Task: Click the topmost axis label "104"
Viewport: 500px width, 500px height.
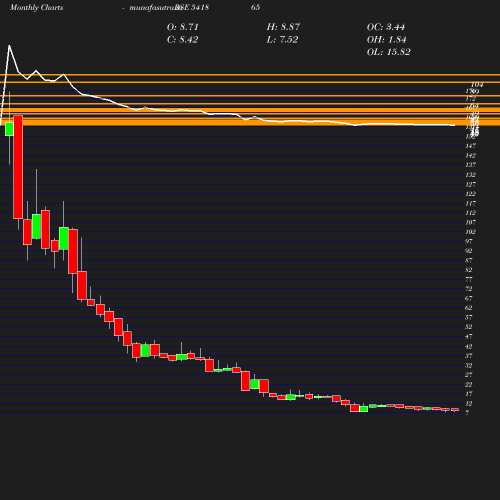Action: [x=477, y=85]
